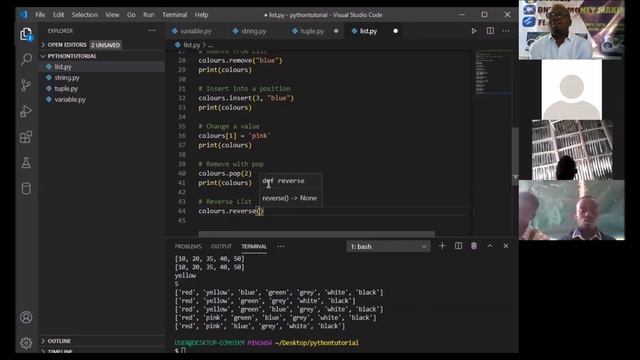The height and width of the screenshot is (360, 640).
Task: Close the terminal panel
Action: [x=506, y=246]
